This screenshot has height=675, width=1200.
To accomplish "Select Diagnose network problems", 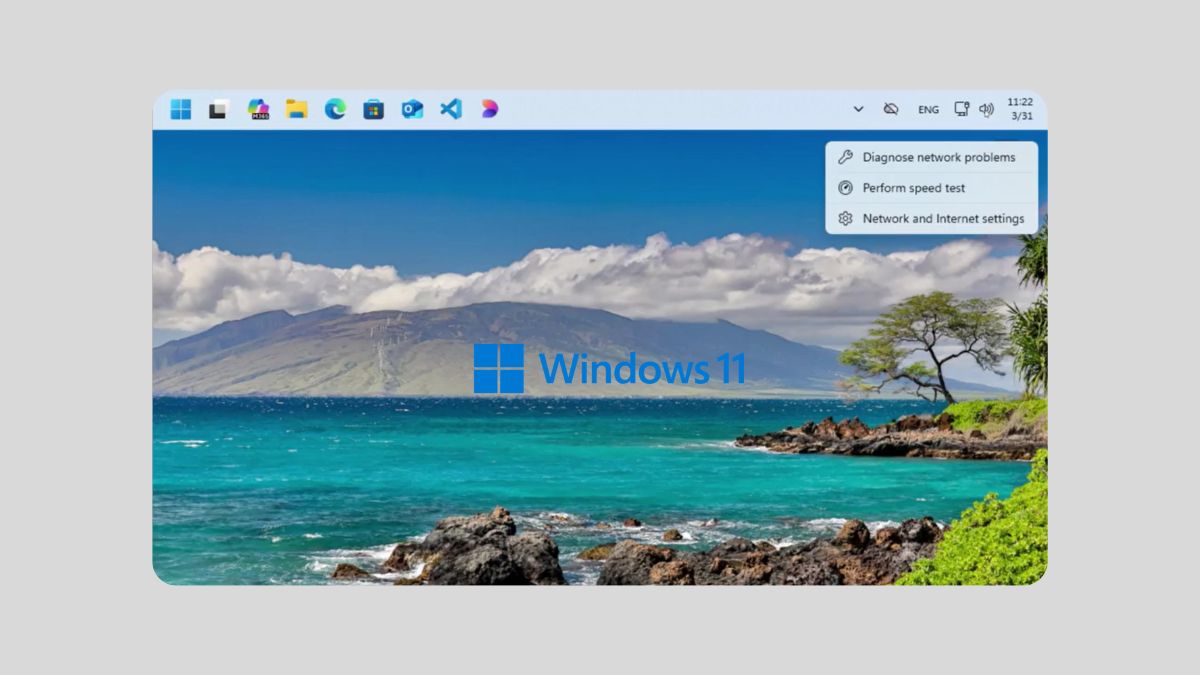I will coord(938,157).
